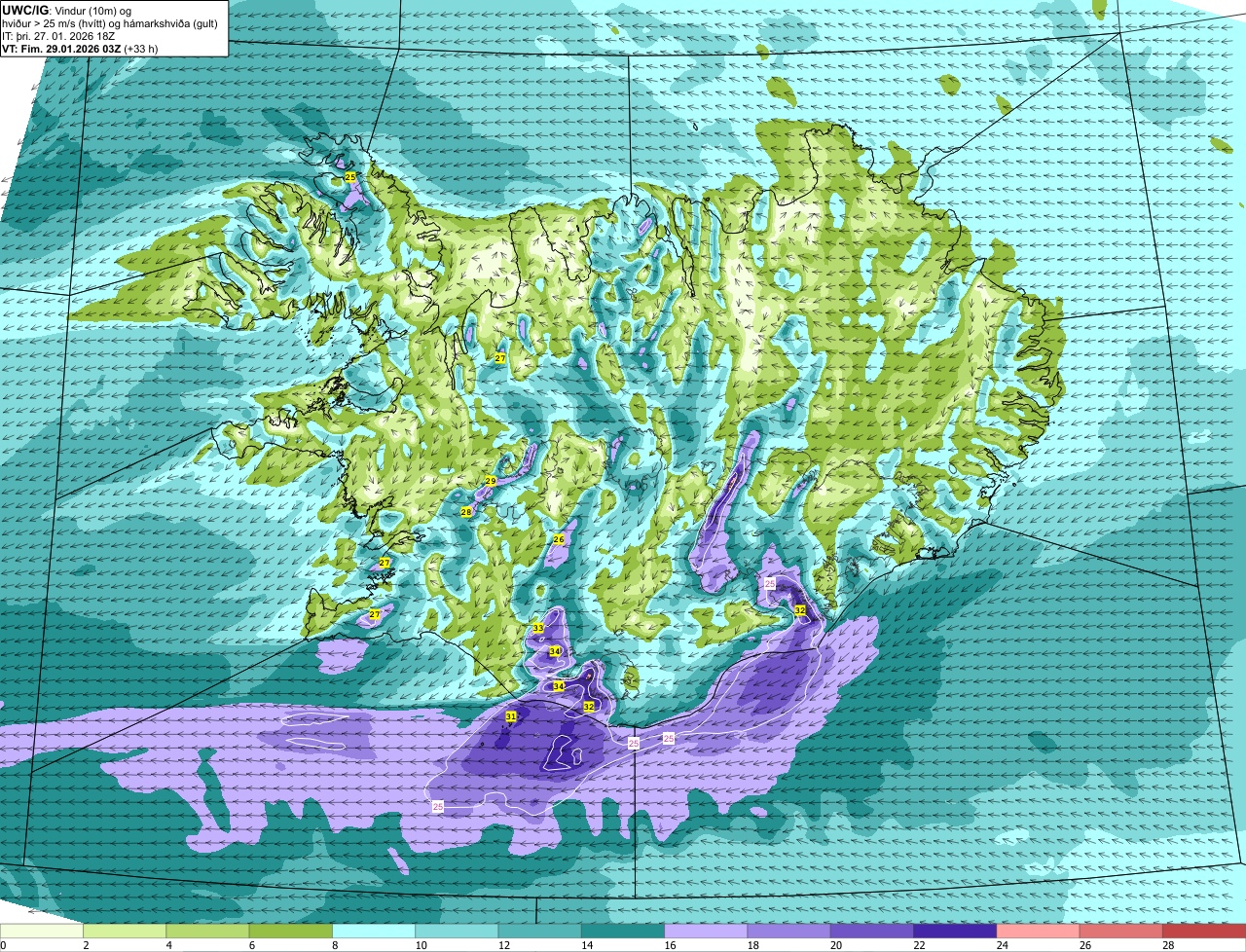This screenshot has height=952, width=1246.
Task: Click the init time 'IT: þri. 27. 01. 2026 18Z'
Action: (x=58, y=35)
